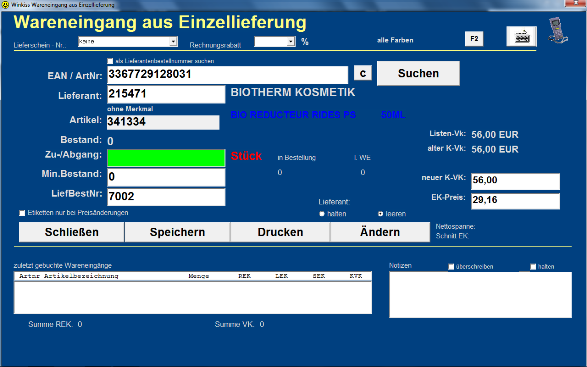Click the Listen-Vk value 56,00 EUR
The height and width of the screenshot is (367, 587).
click(495, 135)
